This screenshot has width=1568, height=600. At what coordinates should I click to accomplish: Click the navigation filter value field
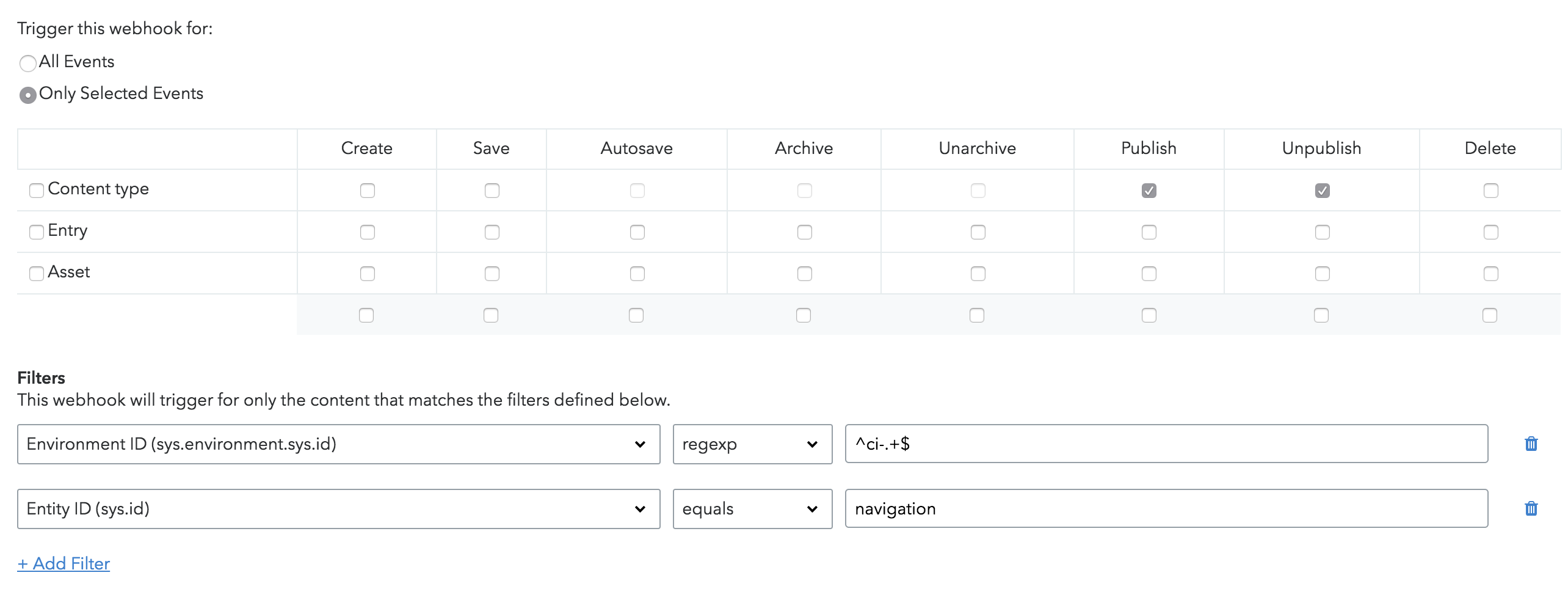coord(1166,509)
